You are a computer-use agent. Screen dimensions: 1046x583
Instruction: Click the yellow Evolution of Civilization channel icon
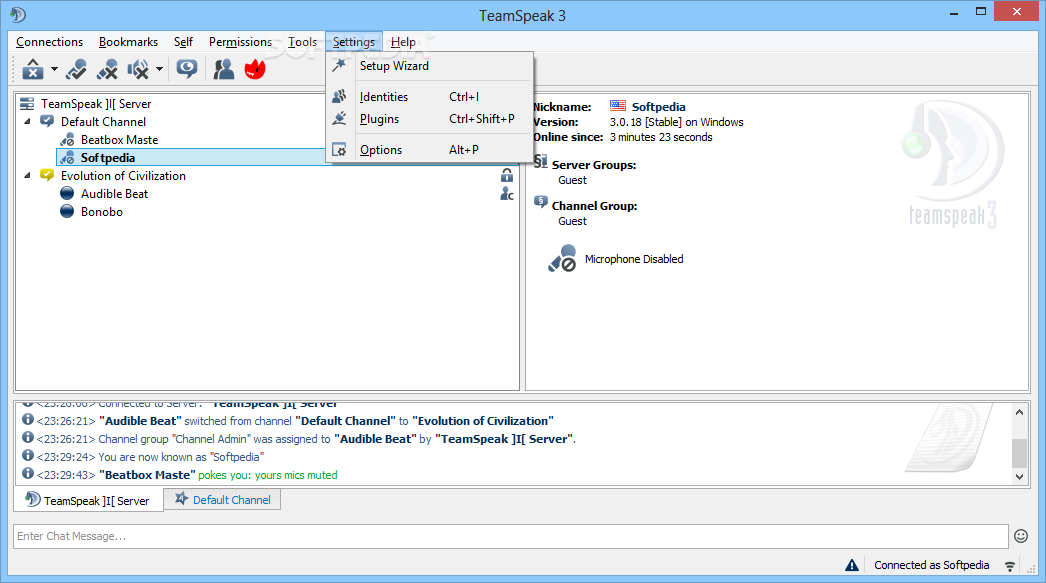(47, 175)
